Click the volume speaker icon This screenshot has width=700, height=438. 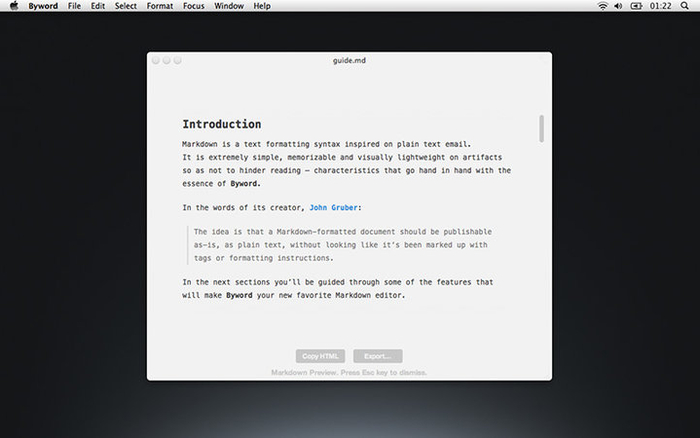[618, 6]
